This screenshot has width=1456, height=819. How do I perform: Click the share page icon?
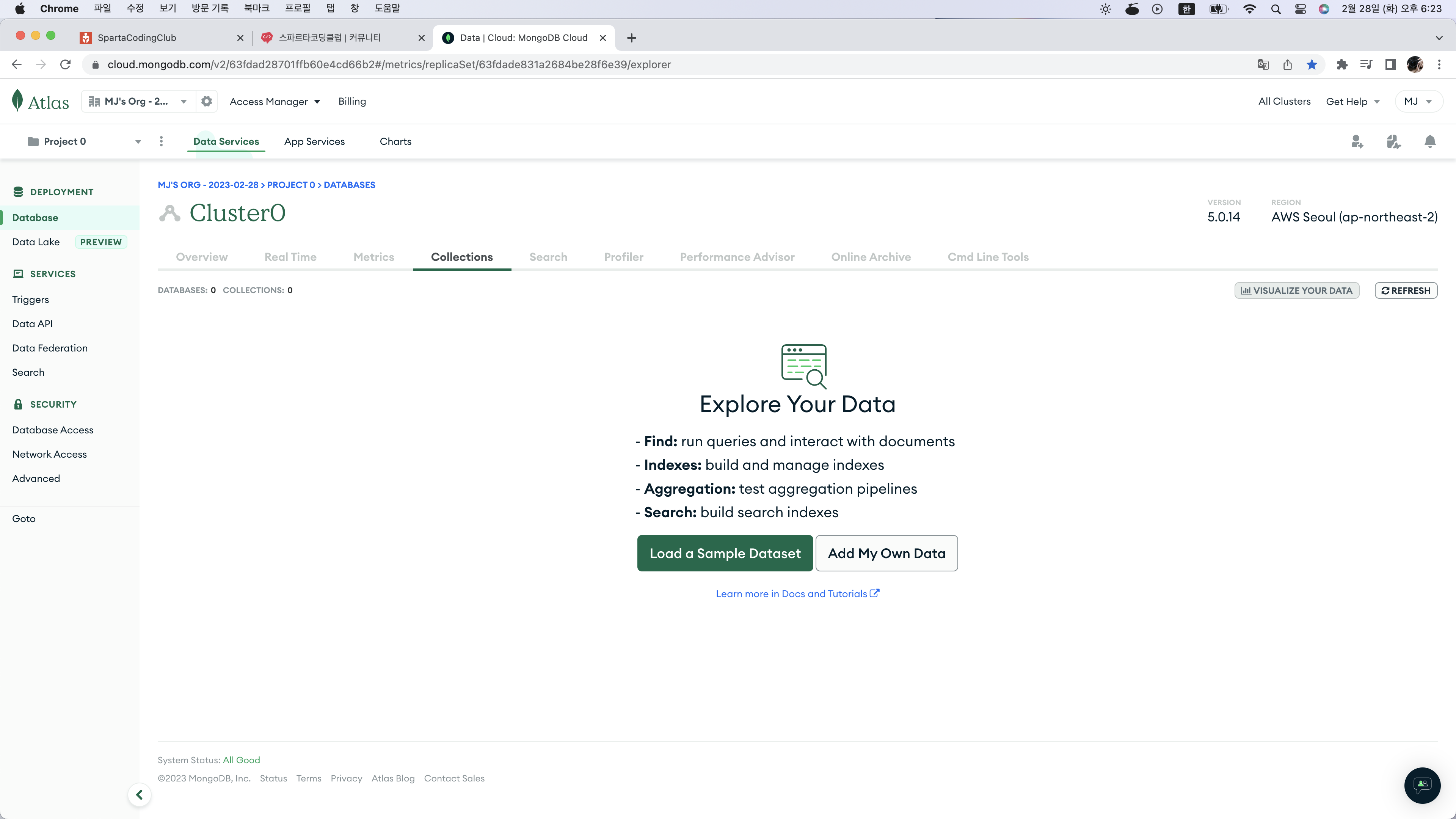1288,64
